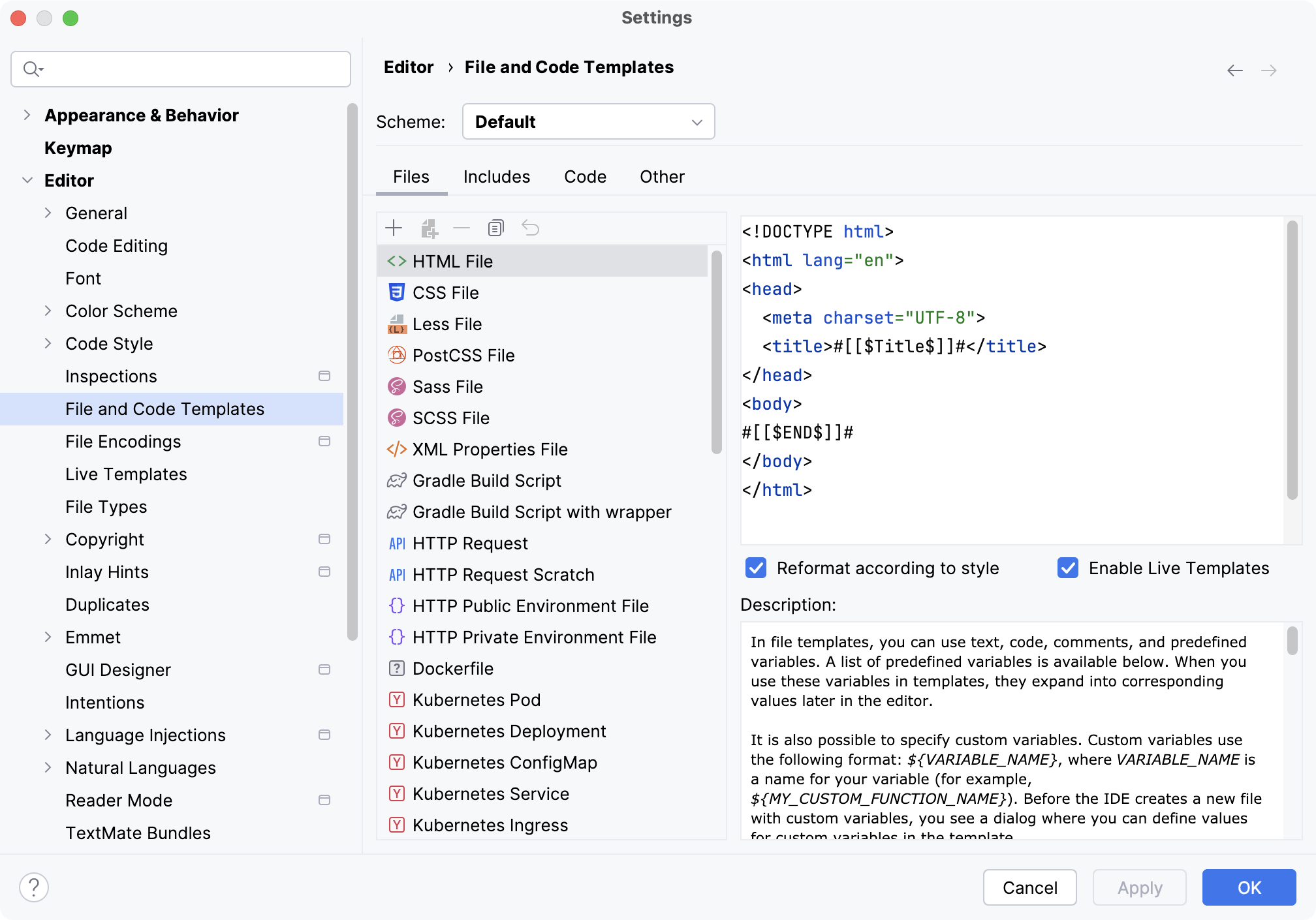1316x920 pixels.
Task: Toggle Enable Live Templates checkbox
Action: pos(1067,568)
